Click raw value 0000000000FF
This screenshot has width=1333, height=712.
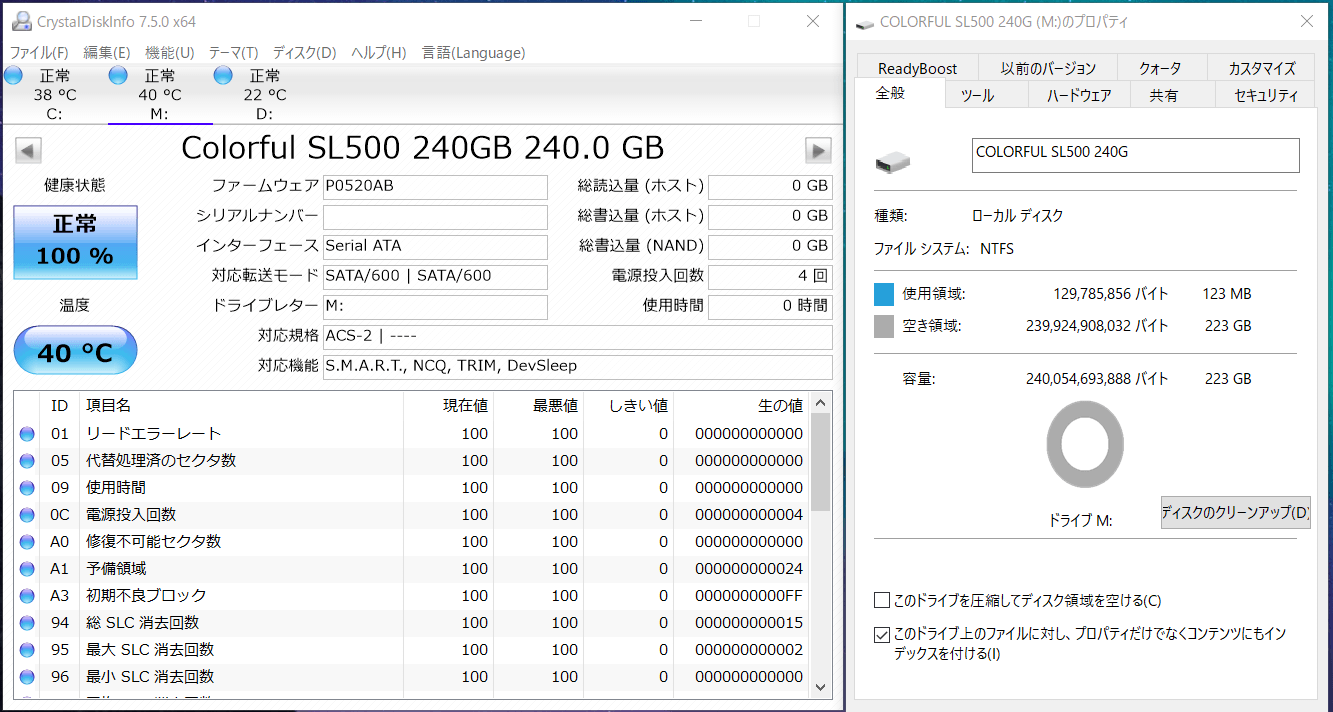(x=748, y=596)
